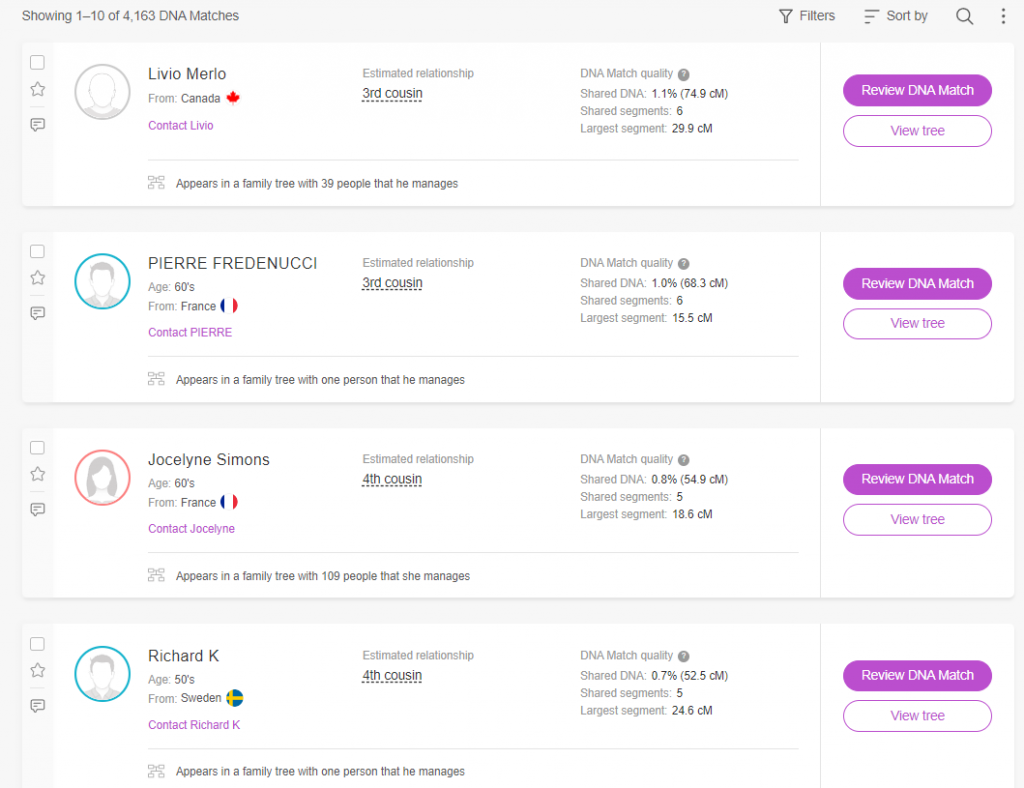Add a note to Livio Merlo match

point(38,125)
